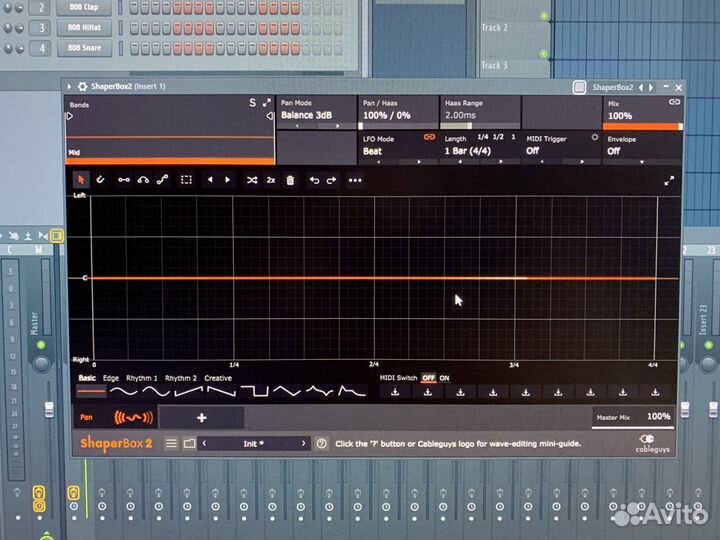The width and height of the screenshot is (720, 540).
Task: Switch to Basic wave presets tab
Action: [87, 378]
